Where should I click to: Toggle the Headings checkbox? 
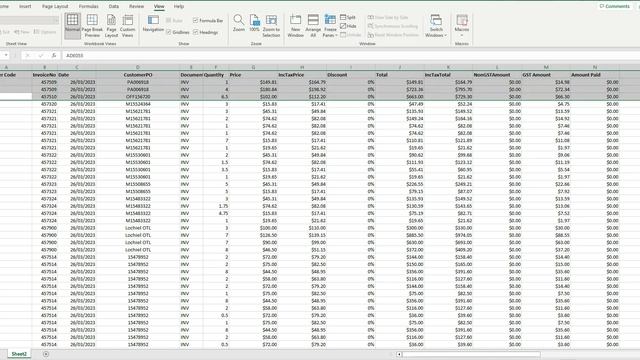coord(196,32)
